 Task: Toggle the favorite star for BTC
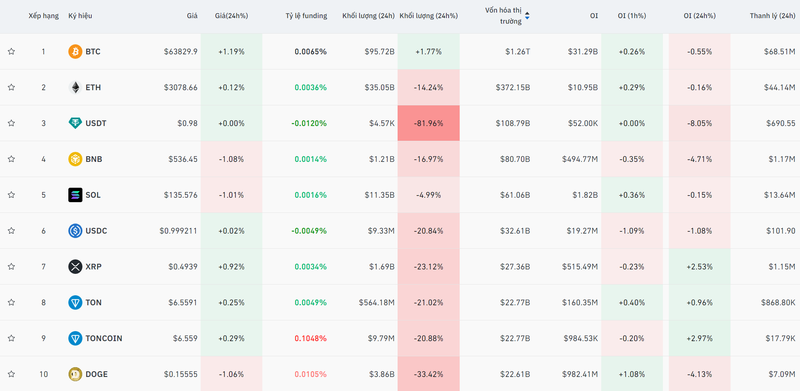11,52
